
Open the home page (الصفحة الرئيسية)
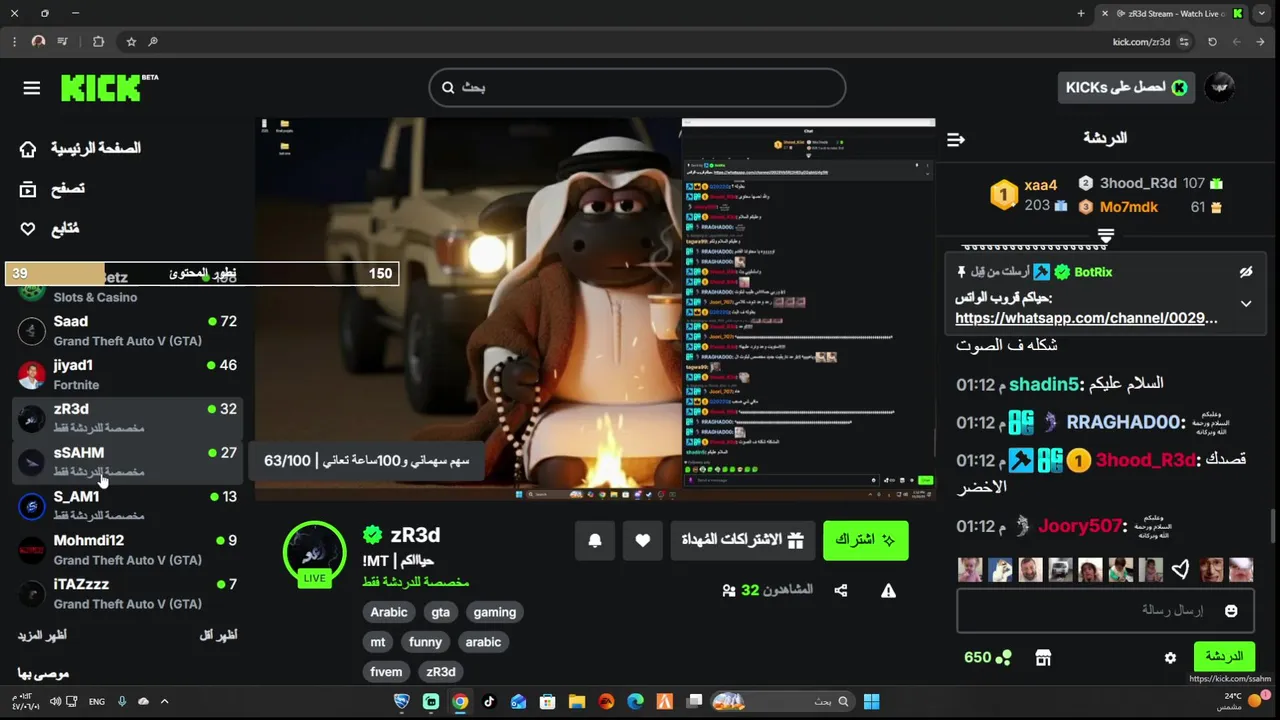tap(80, 148)
